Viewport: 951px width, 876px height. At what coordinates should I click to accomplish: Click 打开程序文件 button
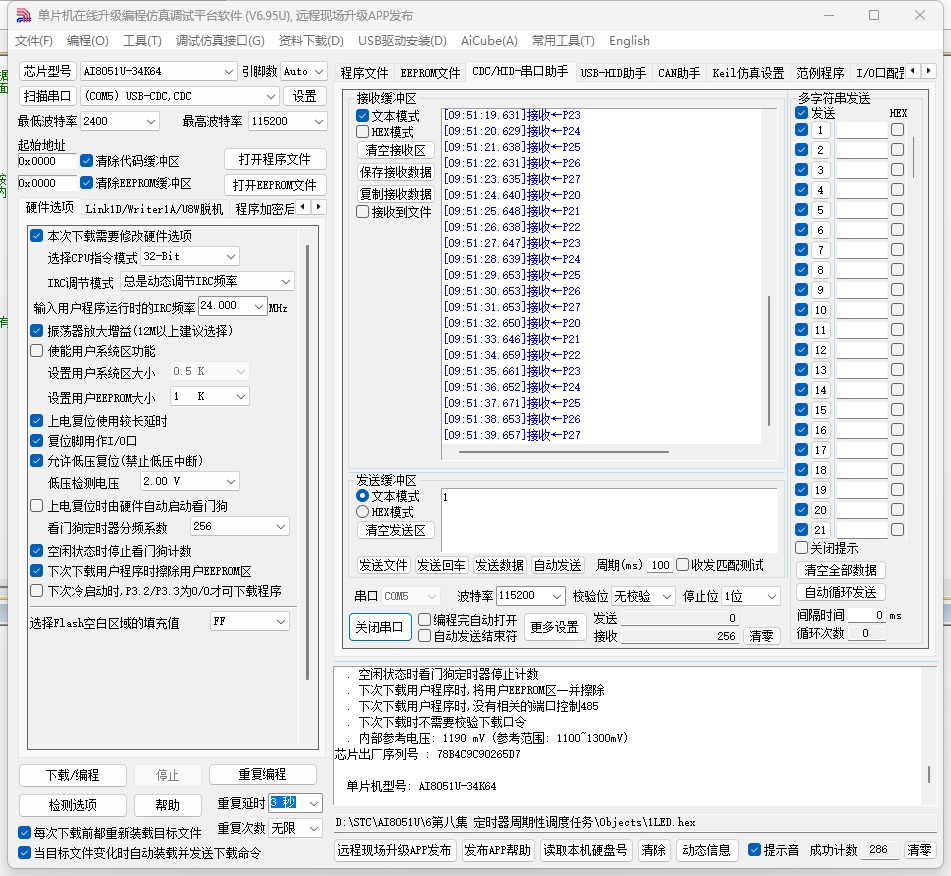click(275, 159)
